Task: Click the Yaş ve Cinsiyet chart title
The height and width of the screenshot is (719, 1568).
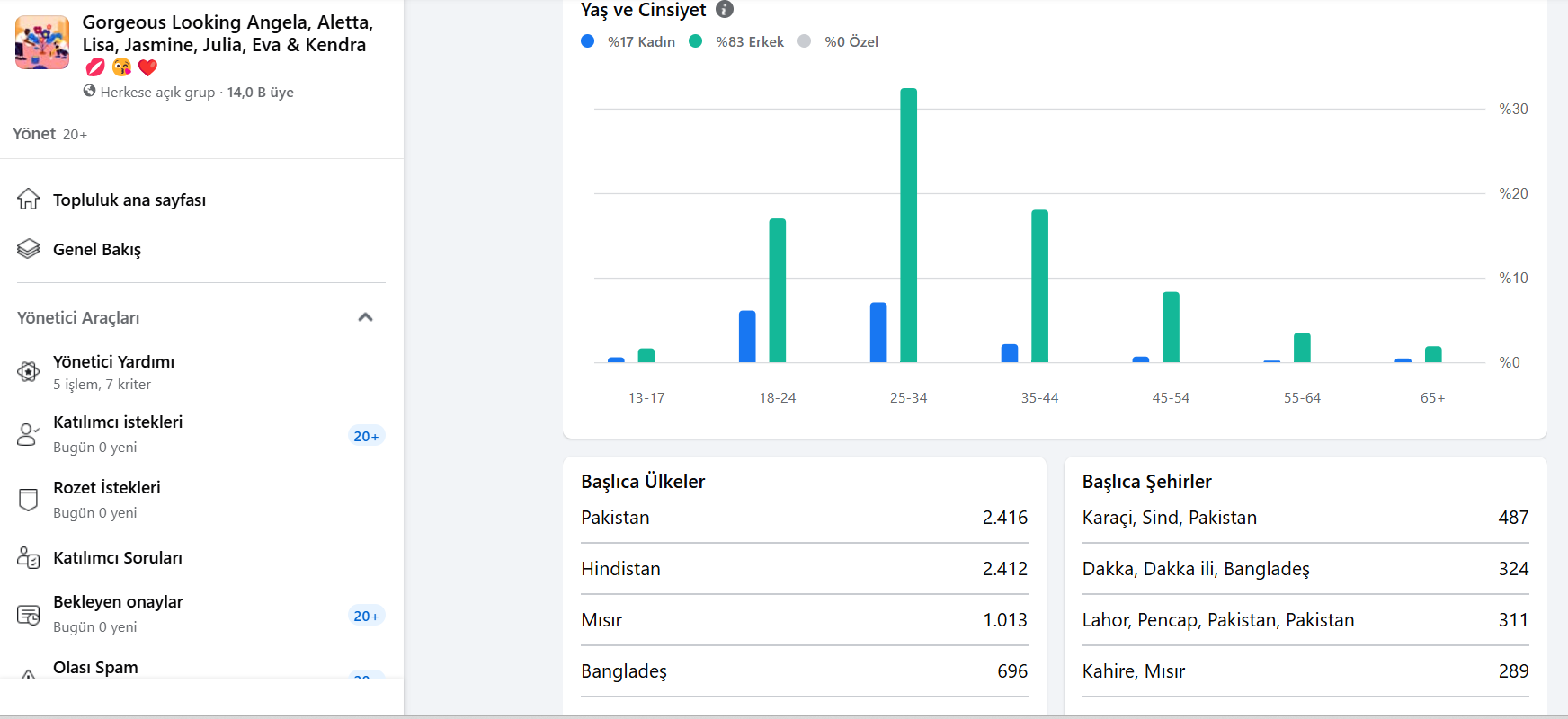Action: tap(644, 10)
